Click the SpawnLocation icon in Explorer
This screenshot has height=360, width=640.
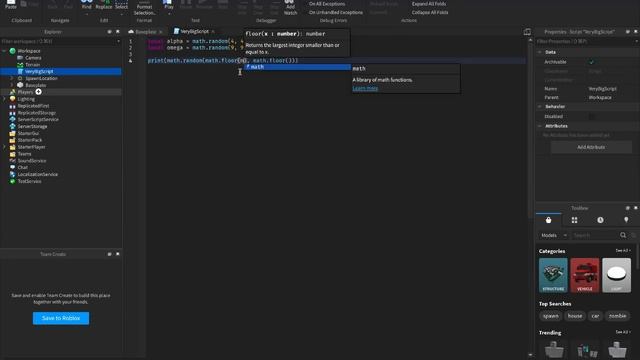point(20,78)
